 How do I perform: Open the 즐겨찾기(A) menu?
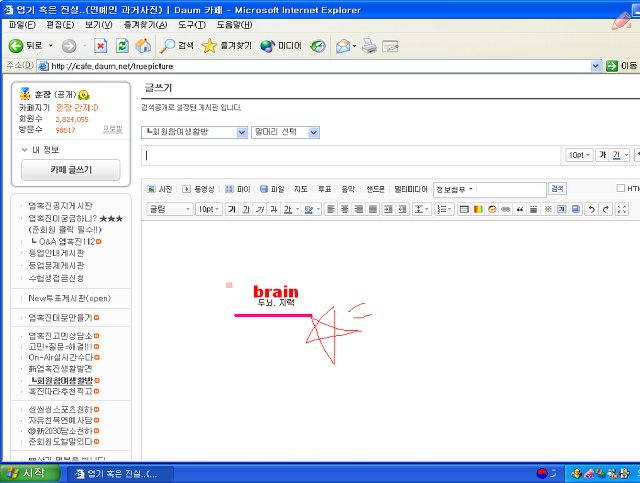click(145, 25)
